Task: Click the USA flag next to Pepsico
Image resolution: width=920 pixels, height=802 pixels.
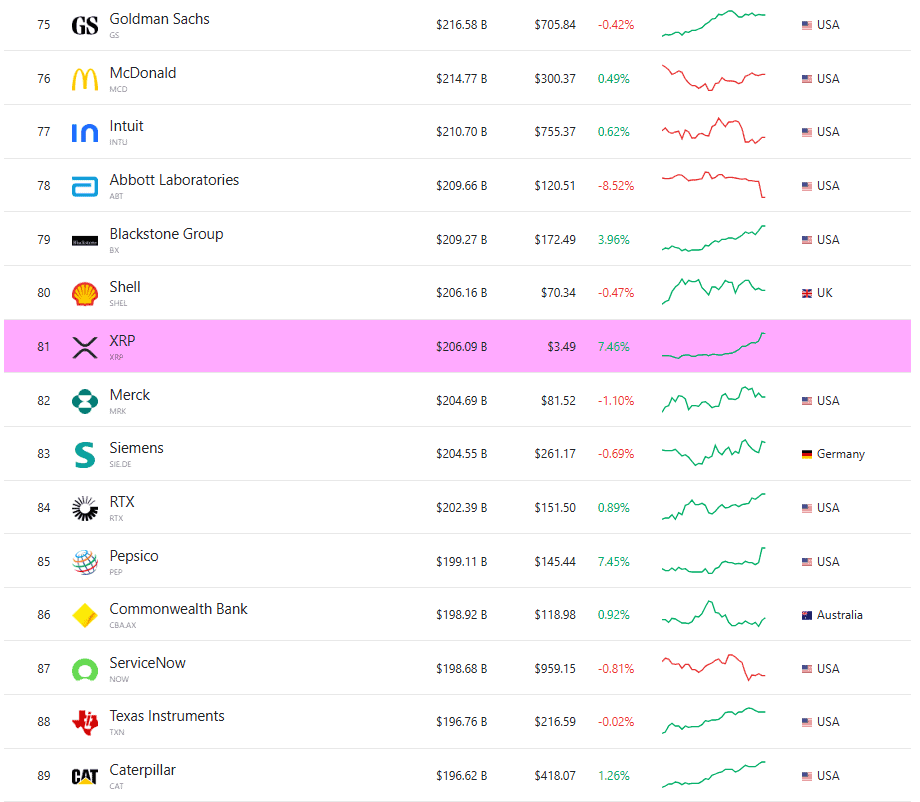Action: point(807,561)
